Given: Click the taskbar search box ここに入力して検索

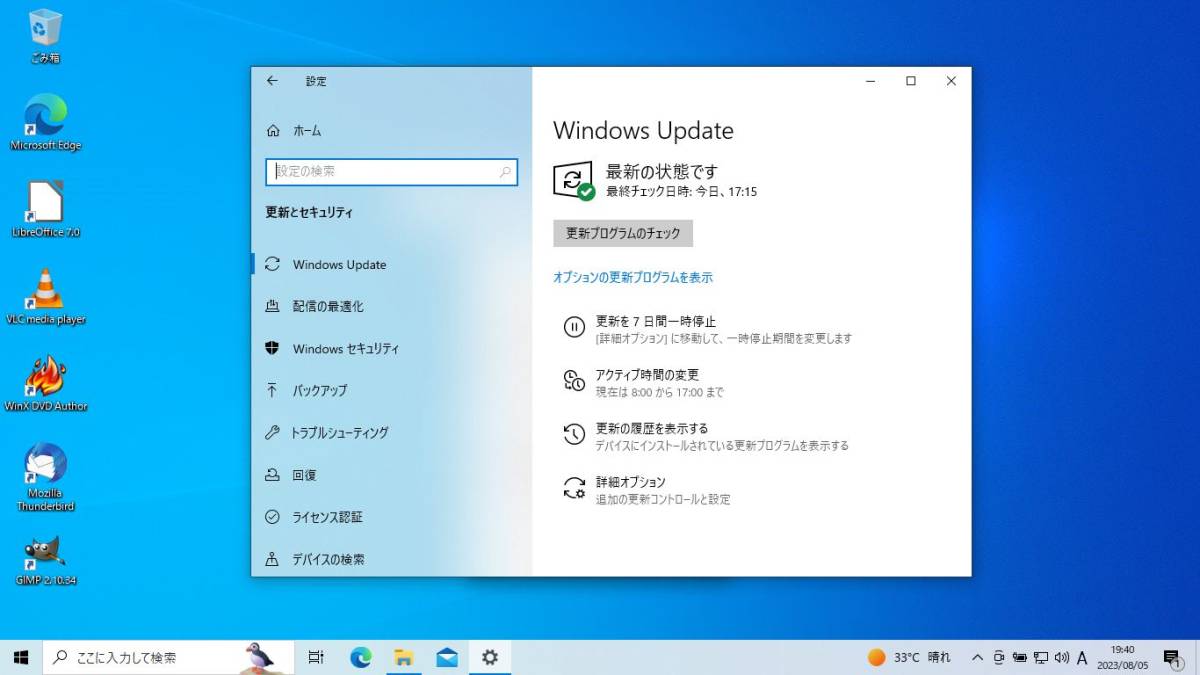Looking at the screenshot, I should pos(168,657).
